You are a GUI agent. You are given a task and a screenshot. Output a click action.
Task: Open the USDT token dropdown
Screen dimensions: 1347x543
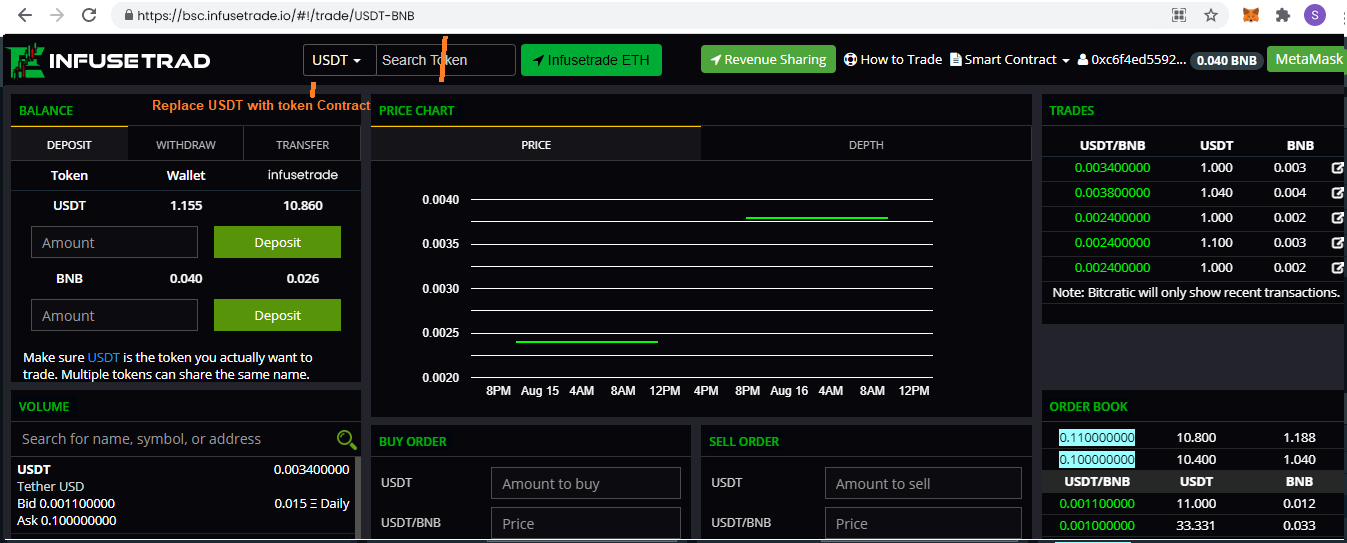tap(339, 60)
